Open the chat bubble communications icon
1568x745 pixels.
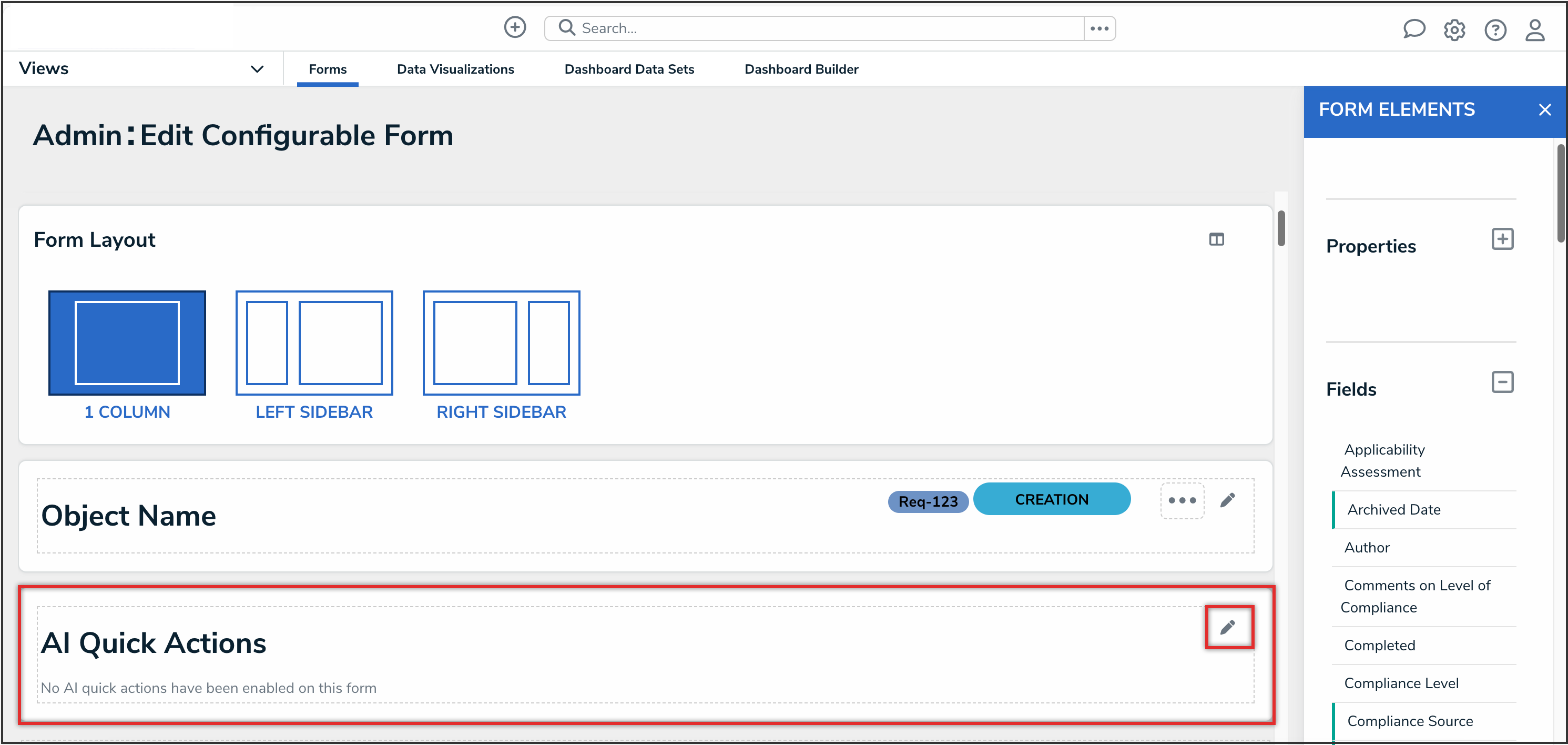(x=1413, y=28)
